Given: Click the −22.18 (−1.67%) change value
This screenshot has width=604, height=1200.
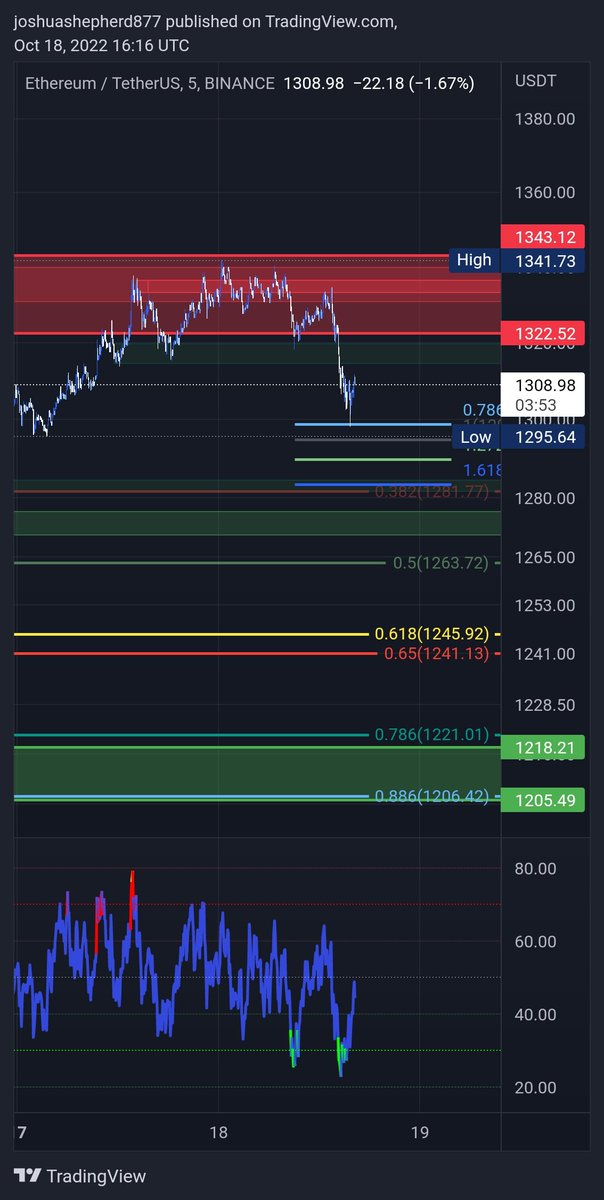Looking at the screenshot, I should click(x=413, y=83).
